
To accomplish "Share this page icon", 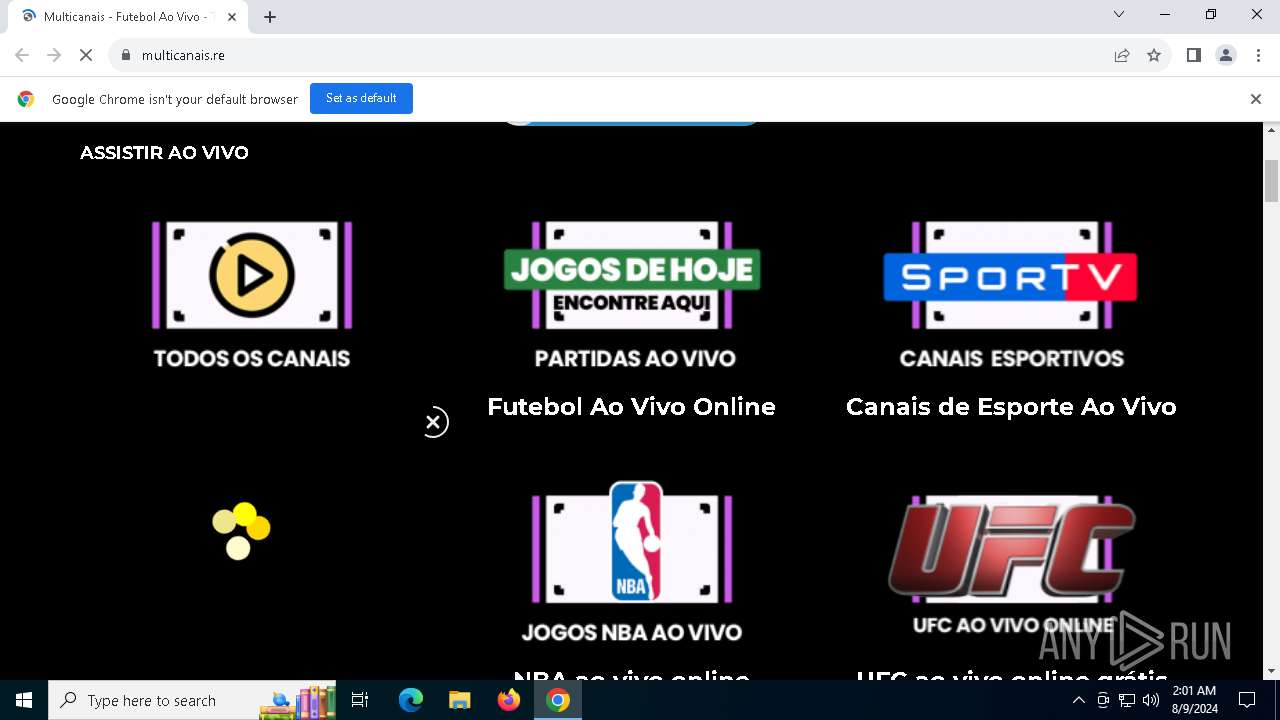I will [1122, 55].
